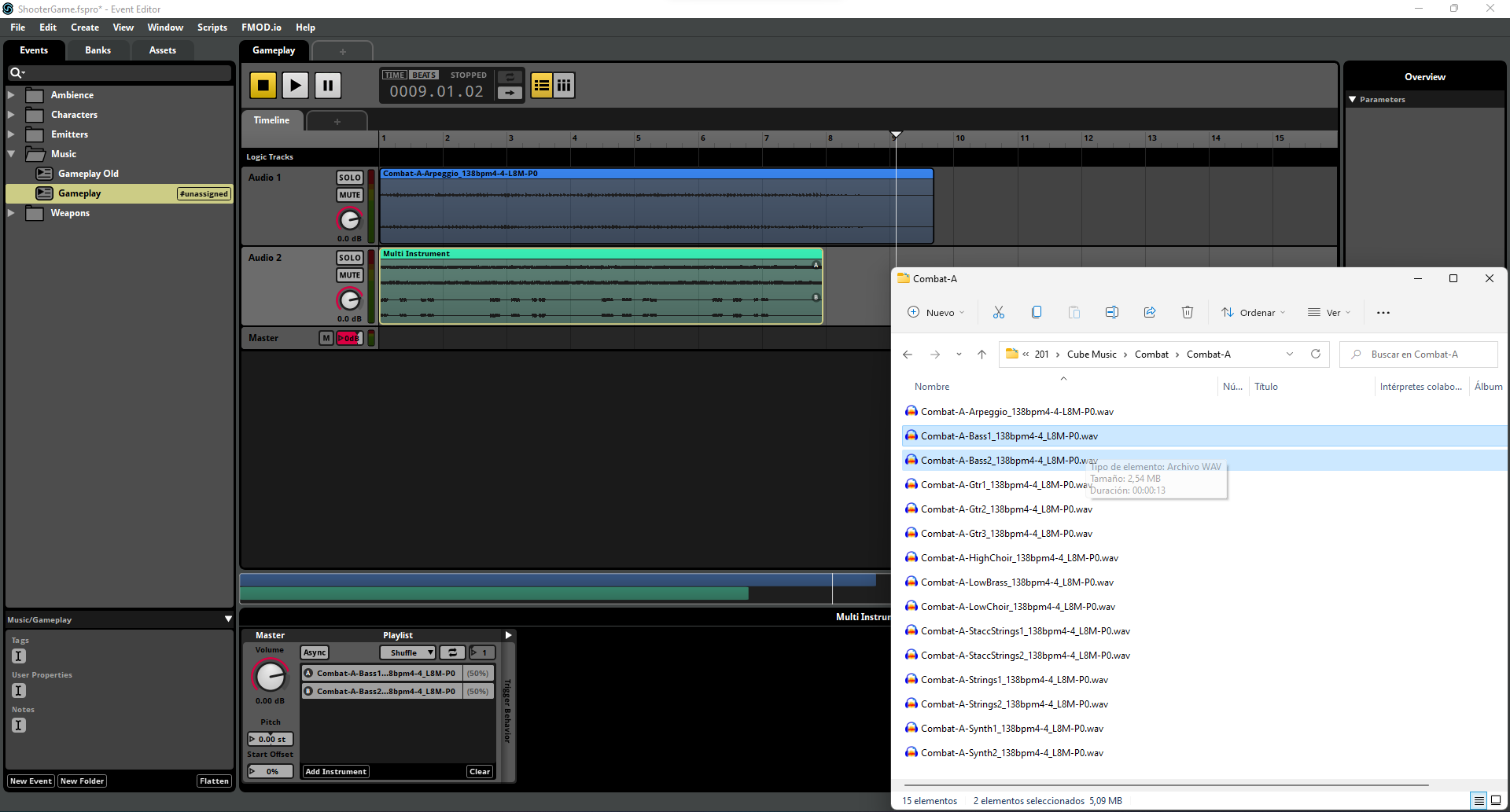Mute the Audio 2 track
The image size is (1510, 812).
pyautogui.click(x=350, y=275)
